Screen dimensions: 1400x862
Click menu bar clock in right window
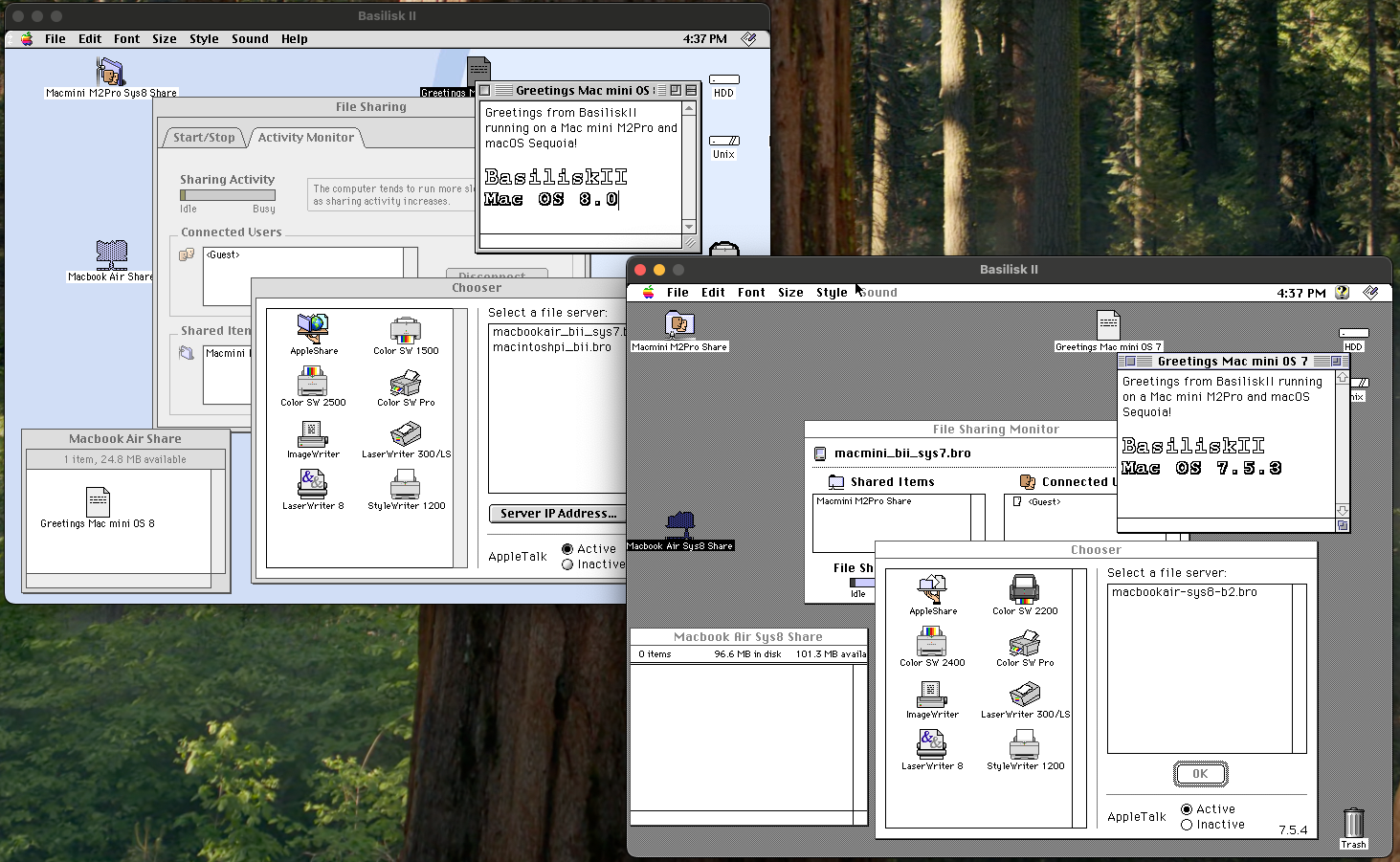[1301, 293]
